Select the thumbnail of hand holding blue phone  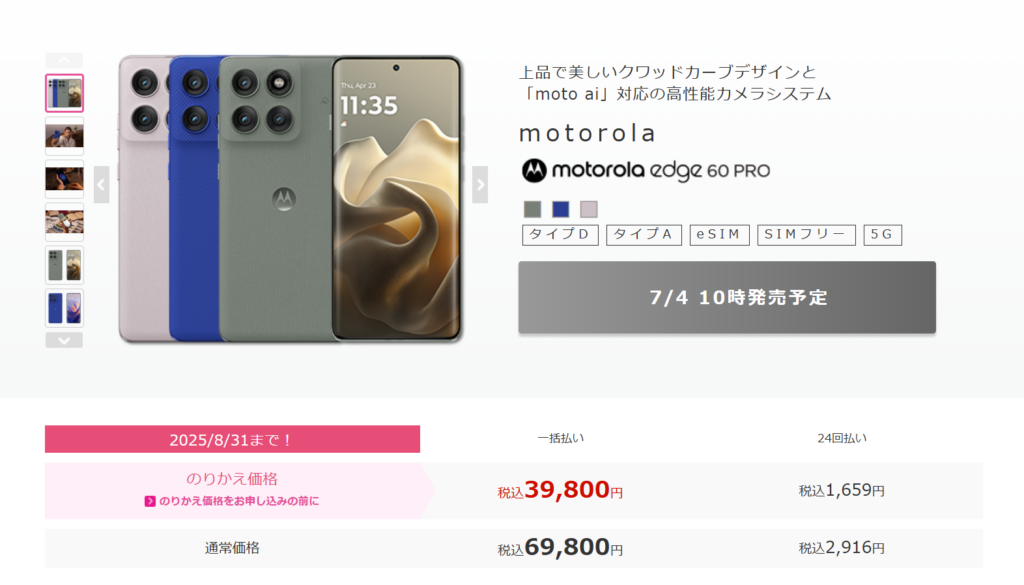(x=65, y=179)
